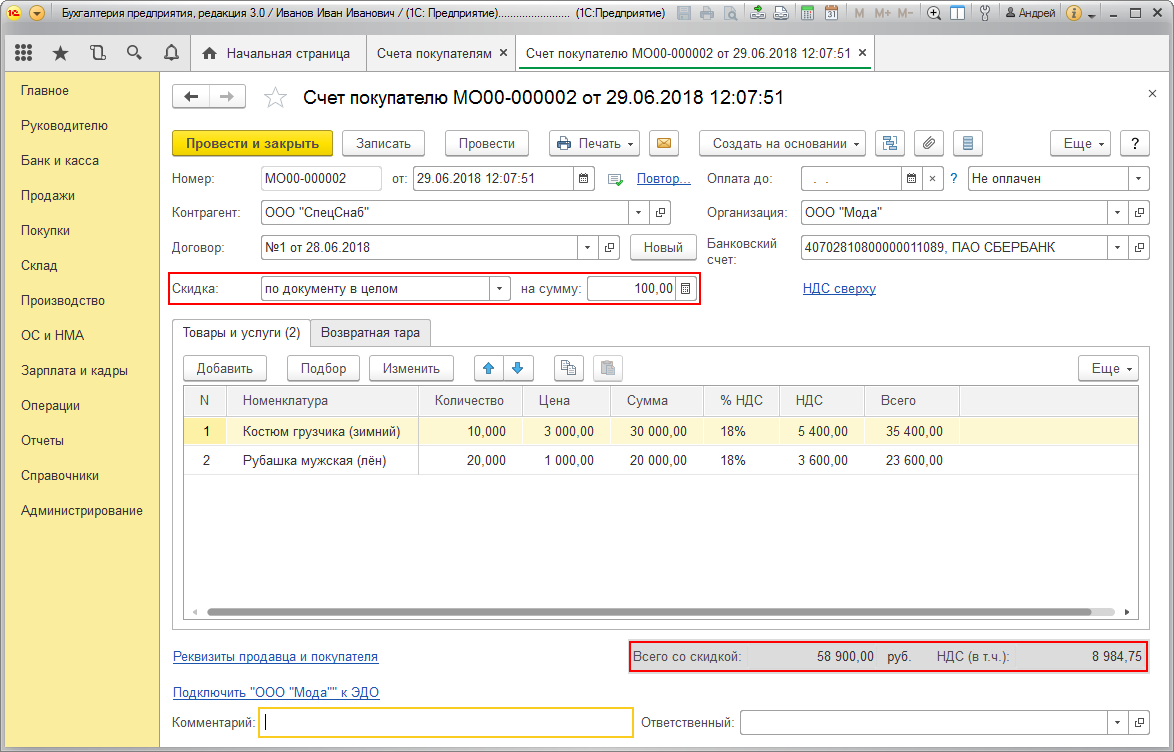Expand the Ответственный dropdown
1174x752 pixels.
click(x=1117, y=723)
